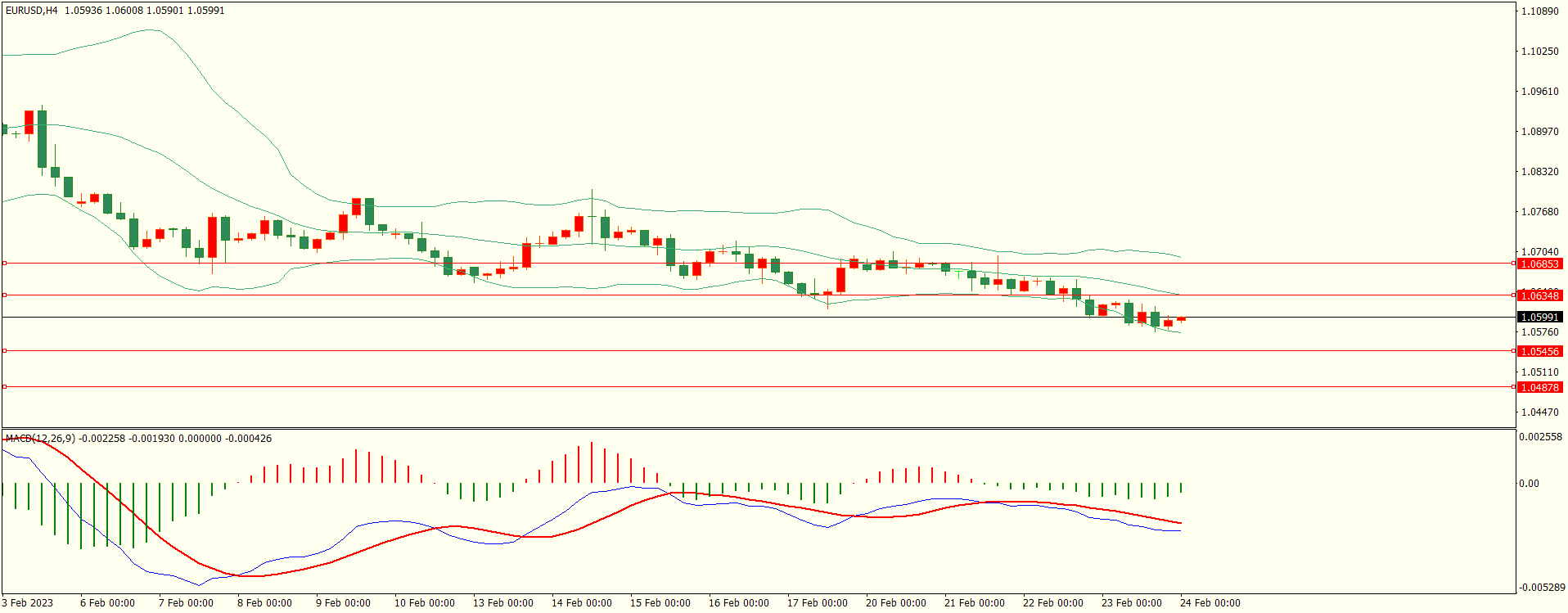This screenshot has height=613, width=1568.
Task: Click the 1.05110 price scale value
Action: tap(1539, 372)
